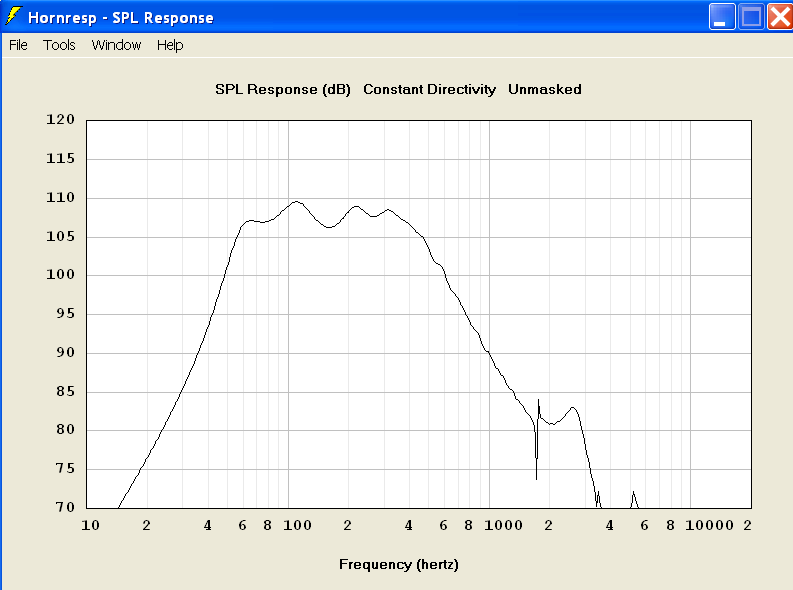Click the 10 Hz x-axis label
The height and width of the screenshot is (590, 793).
91,526
